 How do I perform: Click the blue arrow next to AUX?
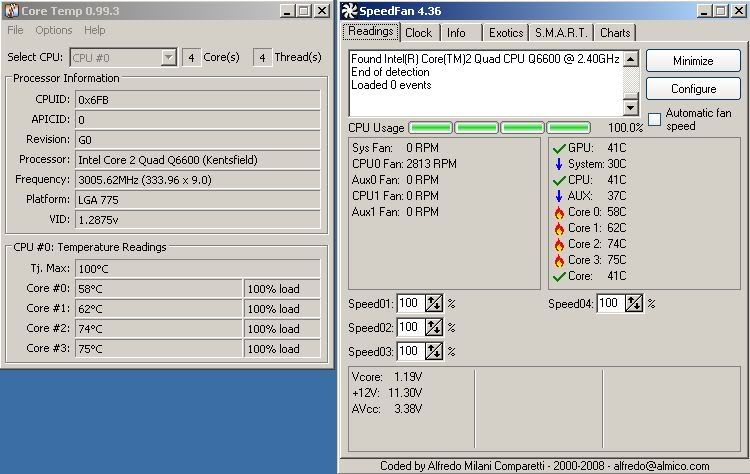[558, 196]
